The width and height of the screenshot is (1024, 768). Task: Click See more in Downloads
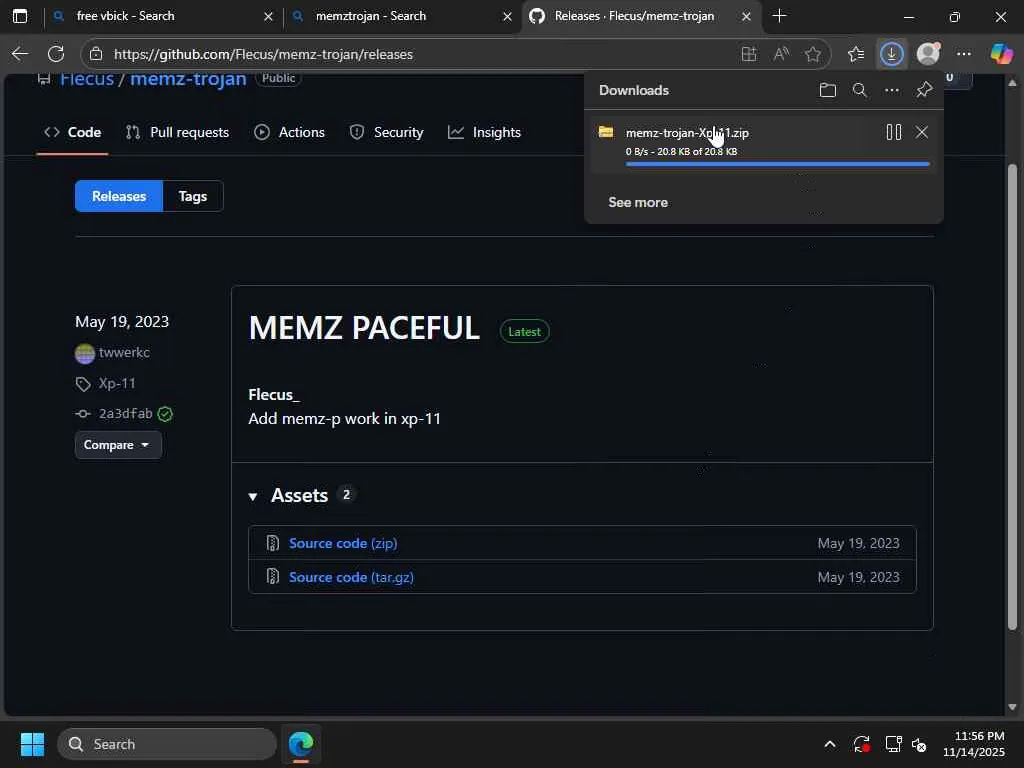click(x=638, y=202)
